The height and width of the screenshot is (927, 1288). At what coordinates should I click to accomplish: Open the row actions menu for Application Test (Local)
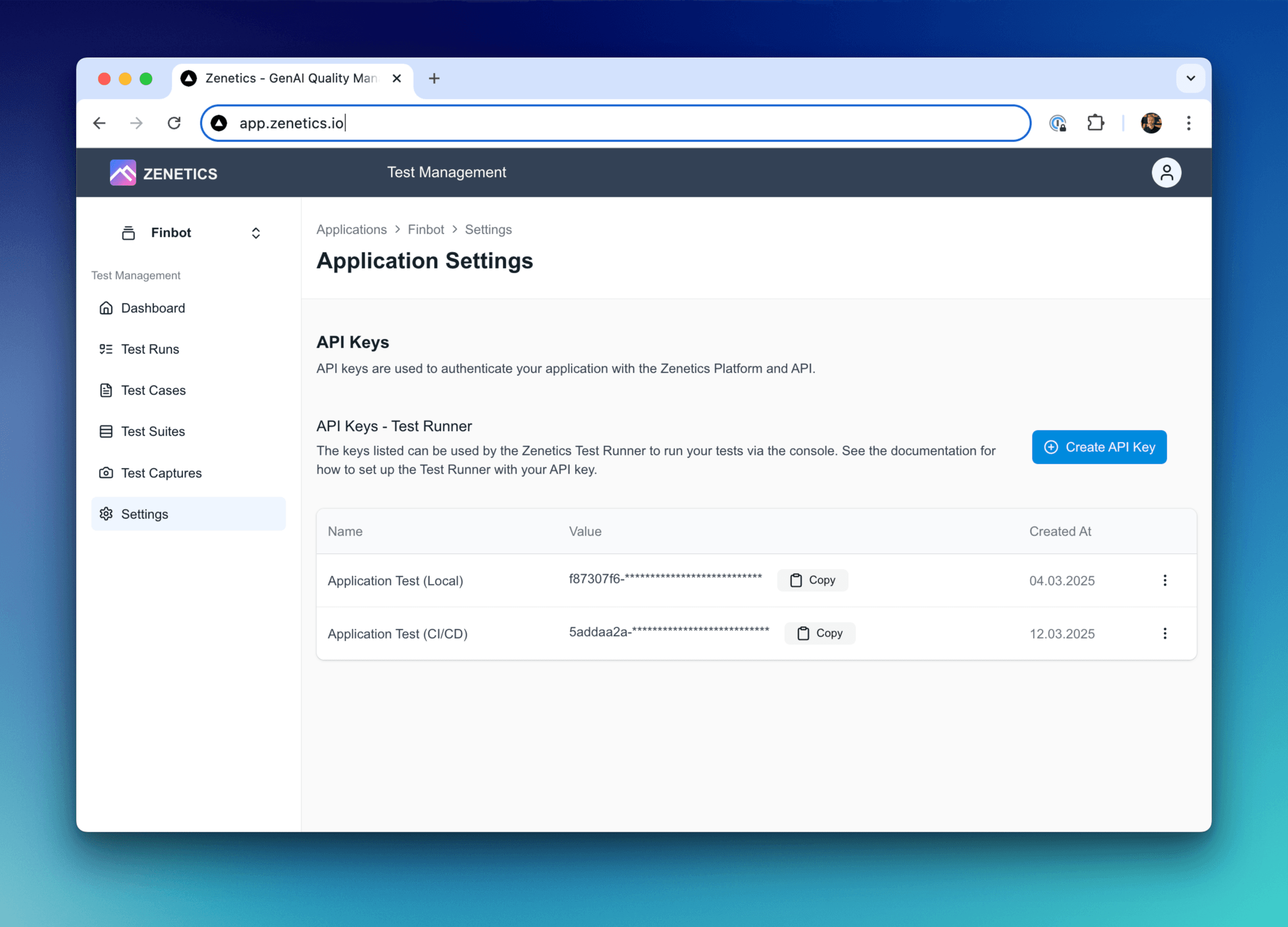[1165, 580]
